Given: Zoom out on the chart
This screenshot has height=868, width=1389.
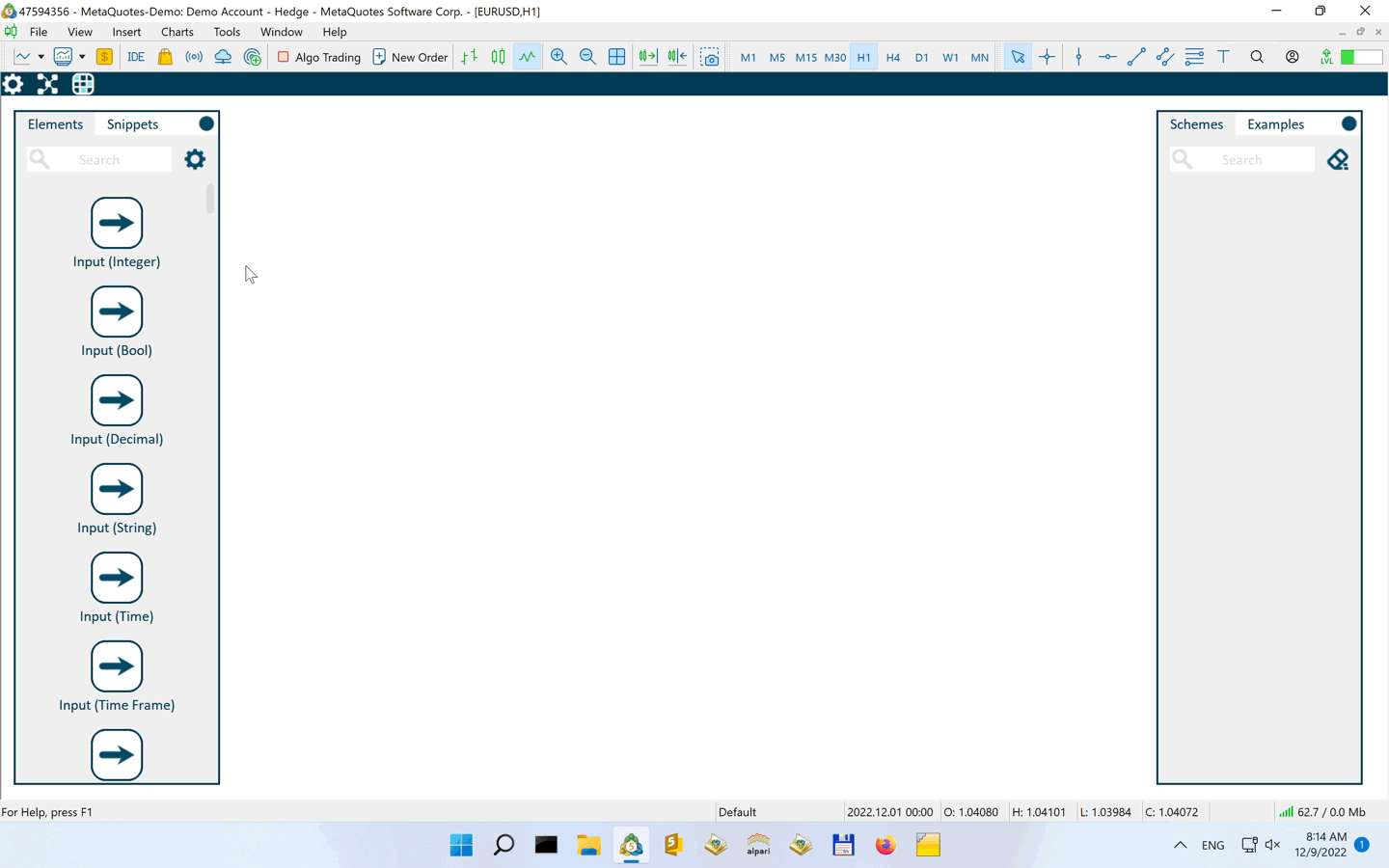Looking at the screenshot, I should pos(587,57).
